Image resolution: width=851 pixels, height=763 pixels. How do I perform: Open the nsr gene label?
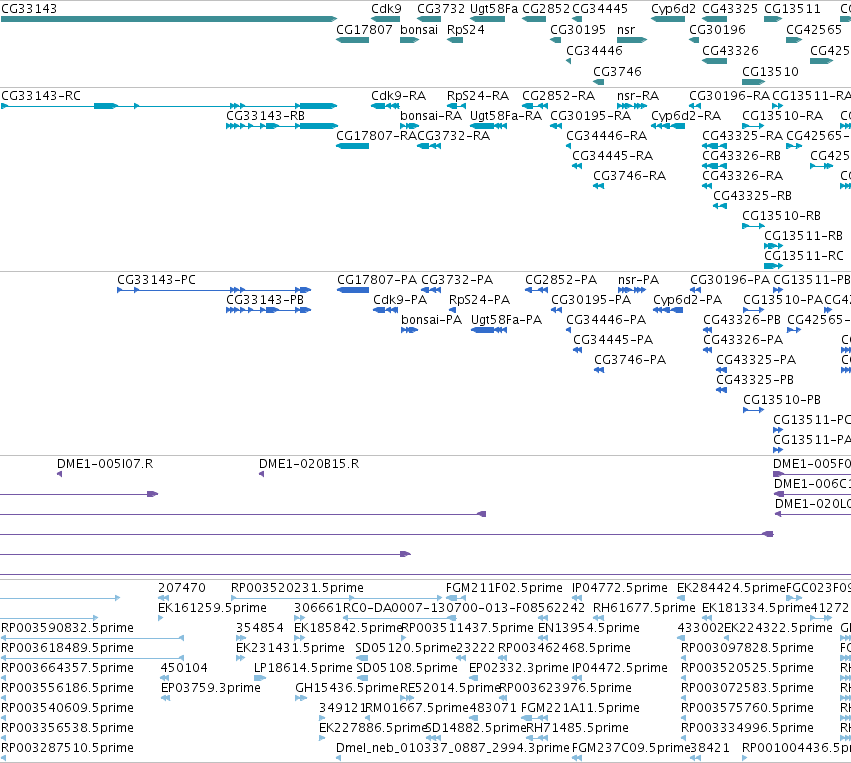click(626, 30)
